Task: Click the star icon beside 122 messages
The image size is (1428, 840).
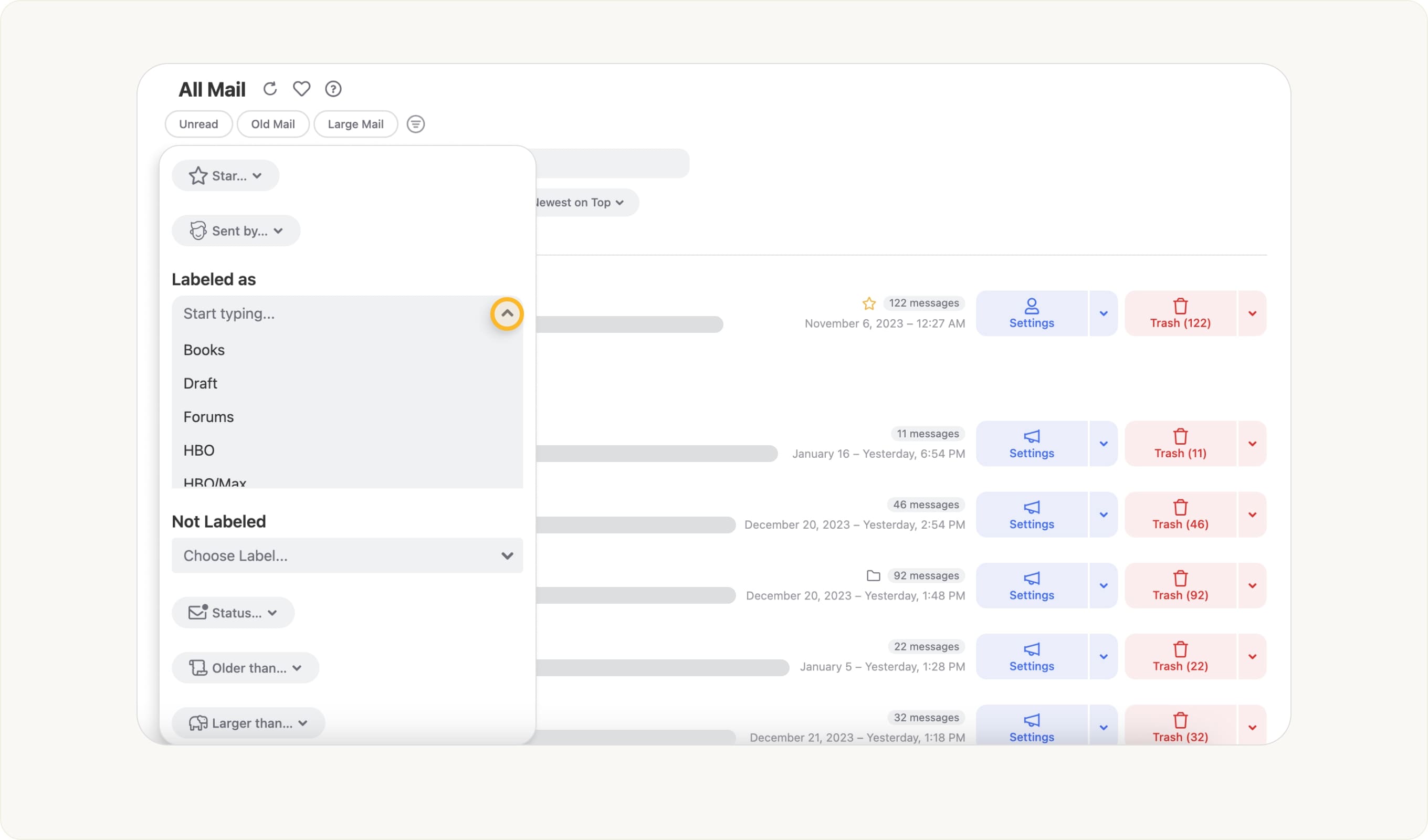Action: 869,303
